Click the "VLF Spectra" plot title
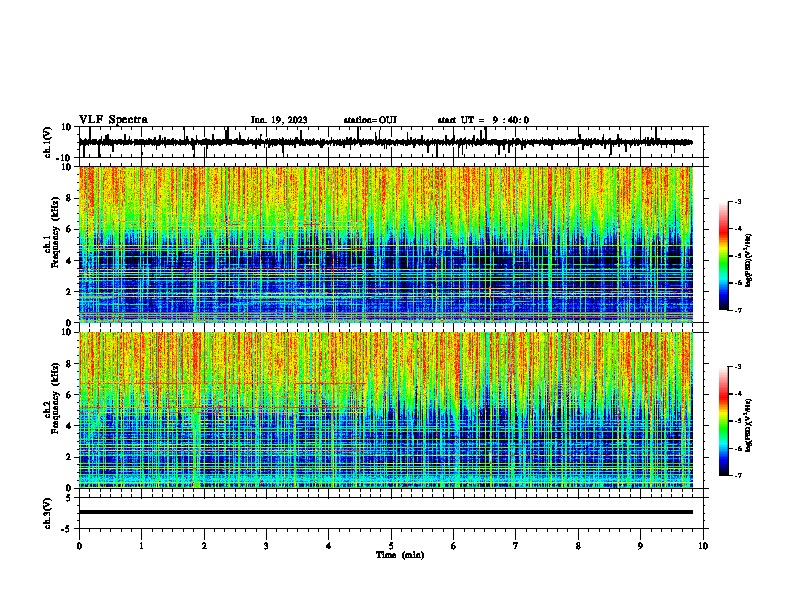The image size is (792, 612). [113, 120]
